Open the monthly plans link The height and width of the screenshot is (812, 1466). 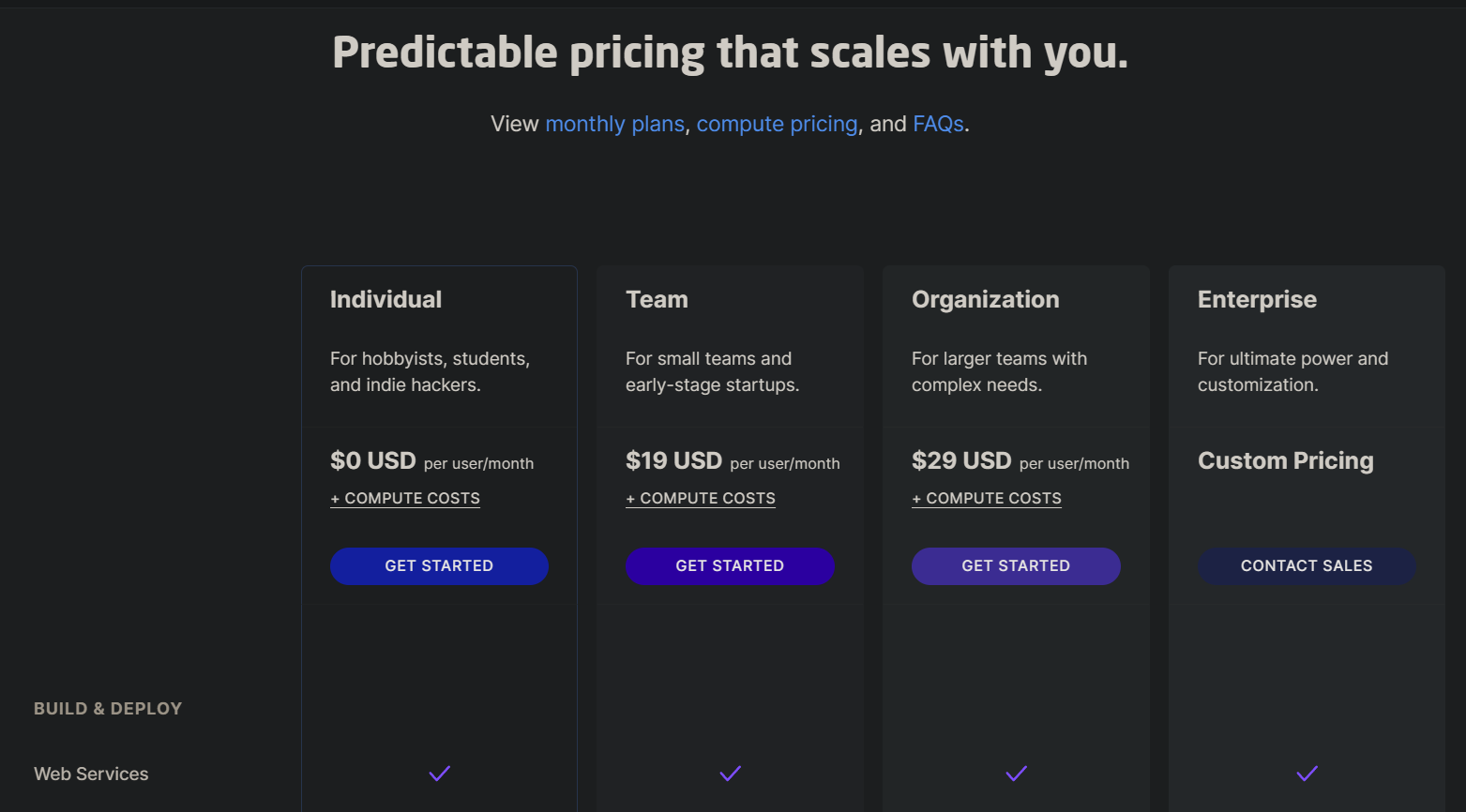click(614, 124)
